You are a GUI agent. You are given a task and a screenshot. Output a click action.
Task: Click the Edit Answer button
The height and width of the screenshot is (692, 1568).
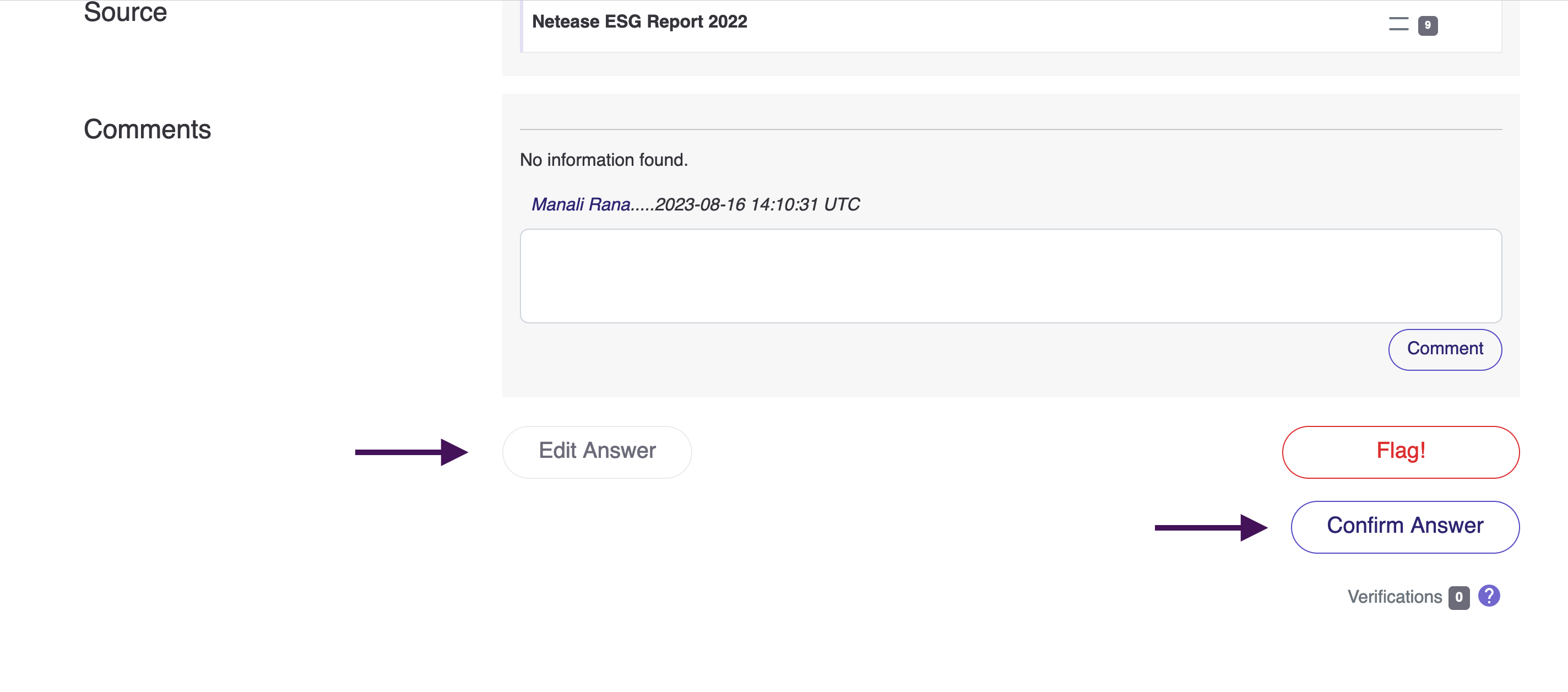pyautogui.click(x=596, y=451)
